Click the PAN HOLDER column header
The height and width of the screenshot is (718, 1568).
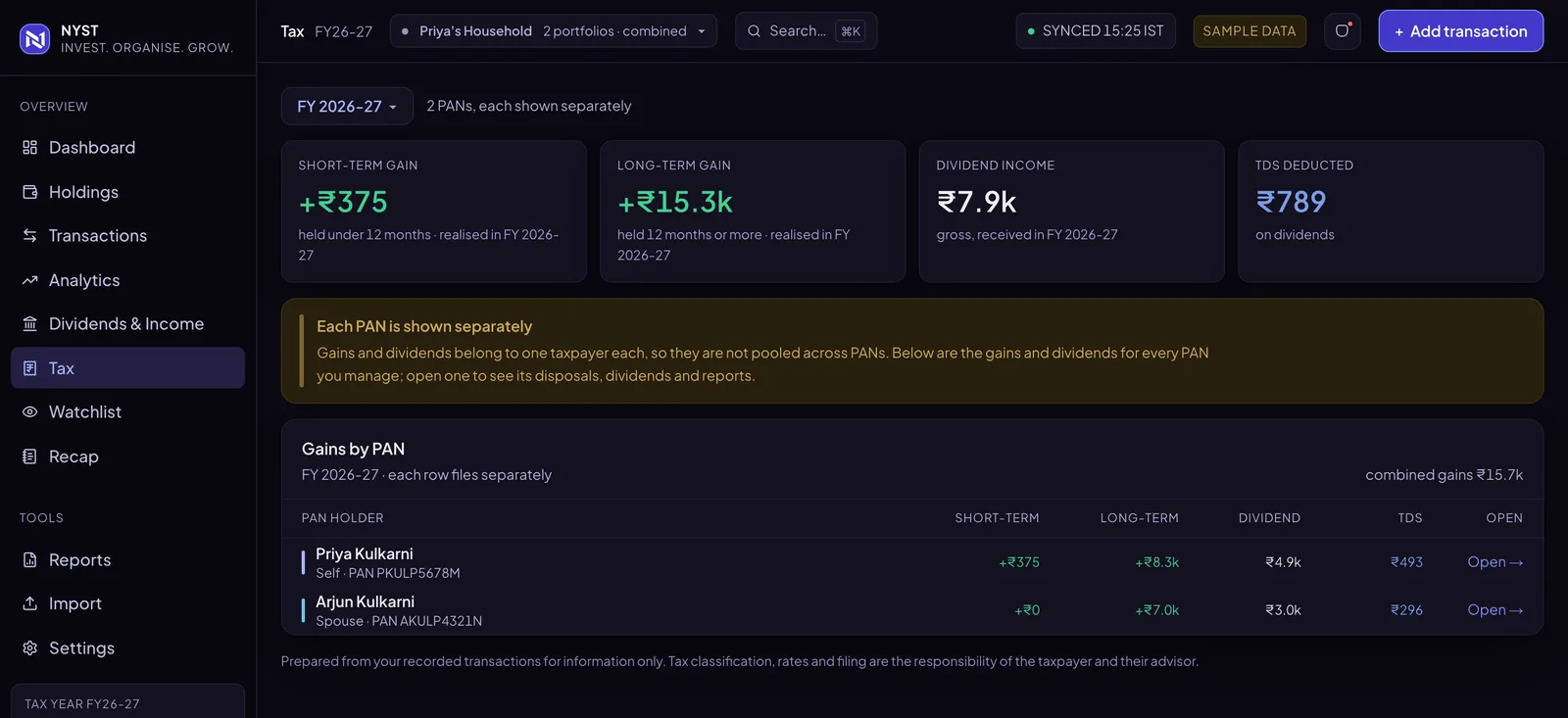(342, 518)
